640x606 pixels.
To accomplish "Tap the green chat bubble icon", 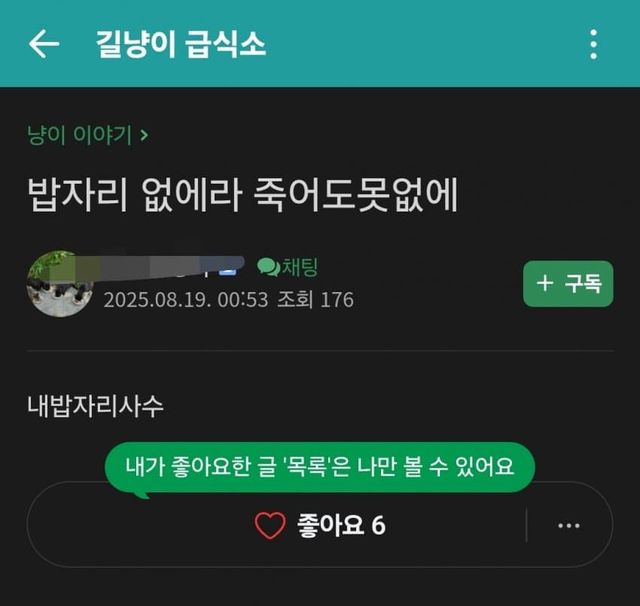I will point(268,267).
